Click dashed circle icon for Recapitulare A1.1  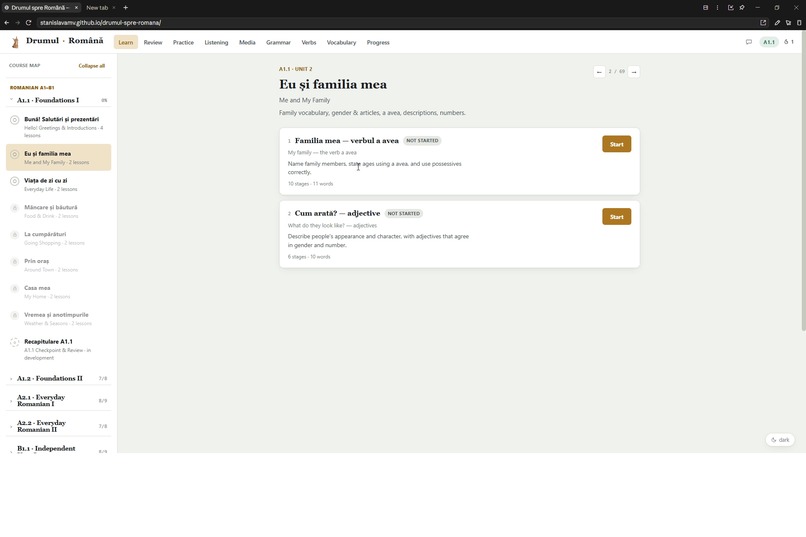pyautogui.click(x=14, y=342)
